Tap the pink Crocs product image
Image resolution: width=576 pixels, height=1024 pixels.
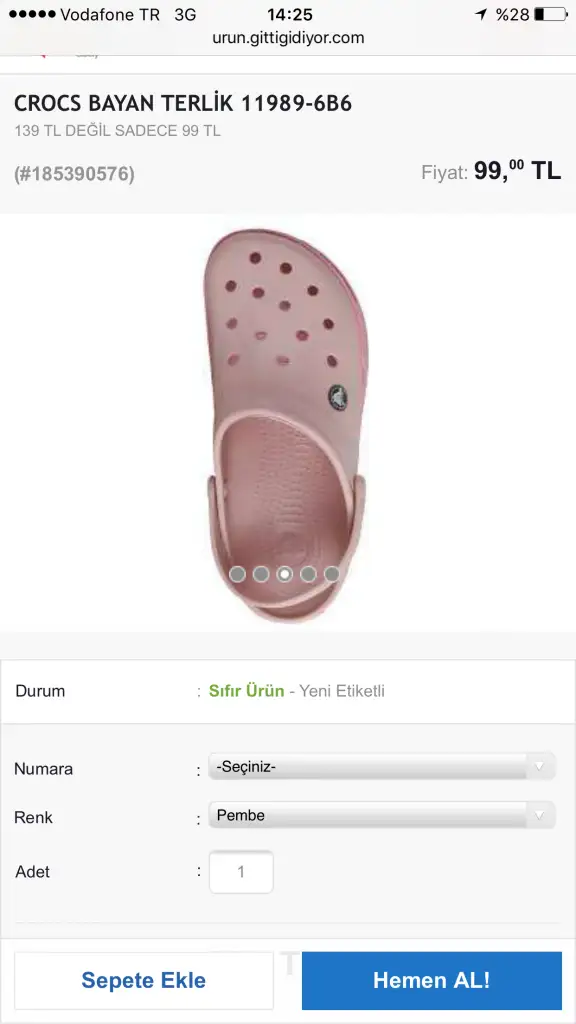coord(286,424)
